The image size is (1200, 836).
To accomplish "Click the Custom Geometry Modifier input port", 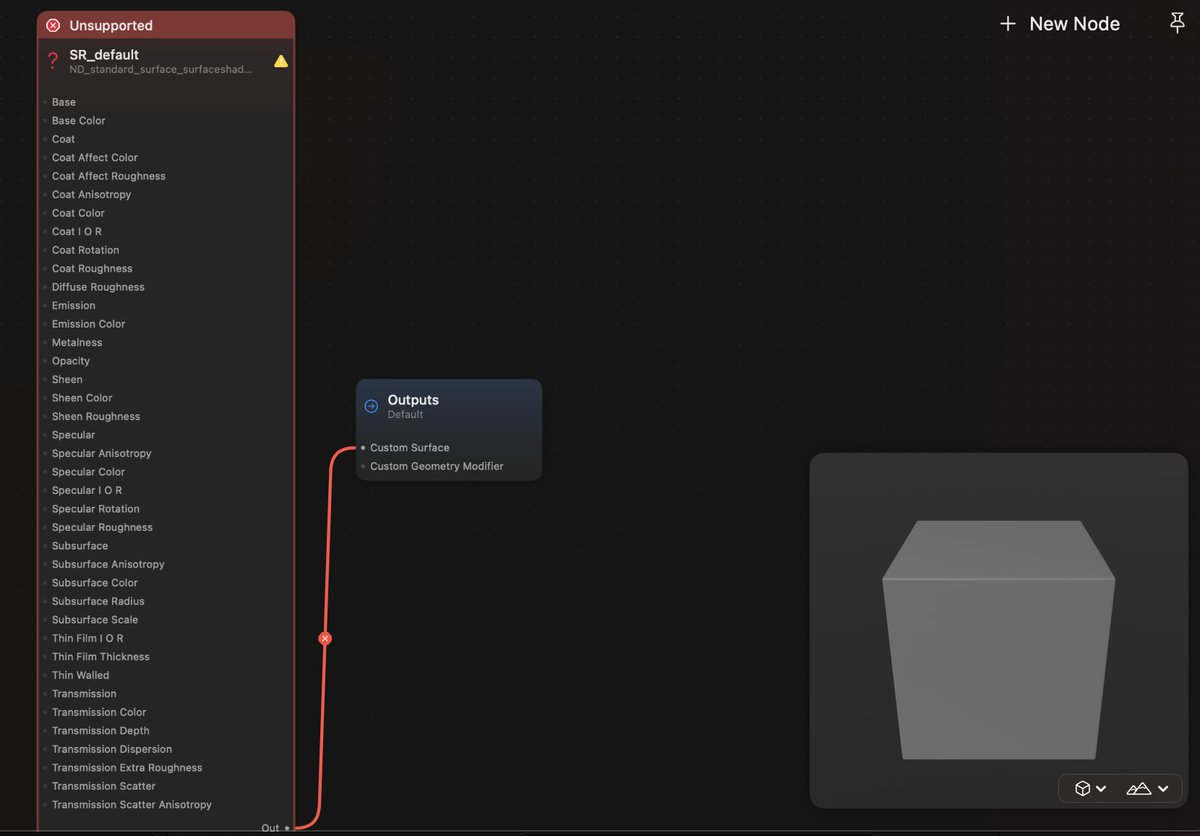I will click(x=363, y=466).
